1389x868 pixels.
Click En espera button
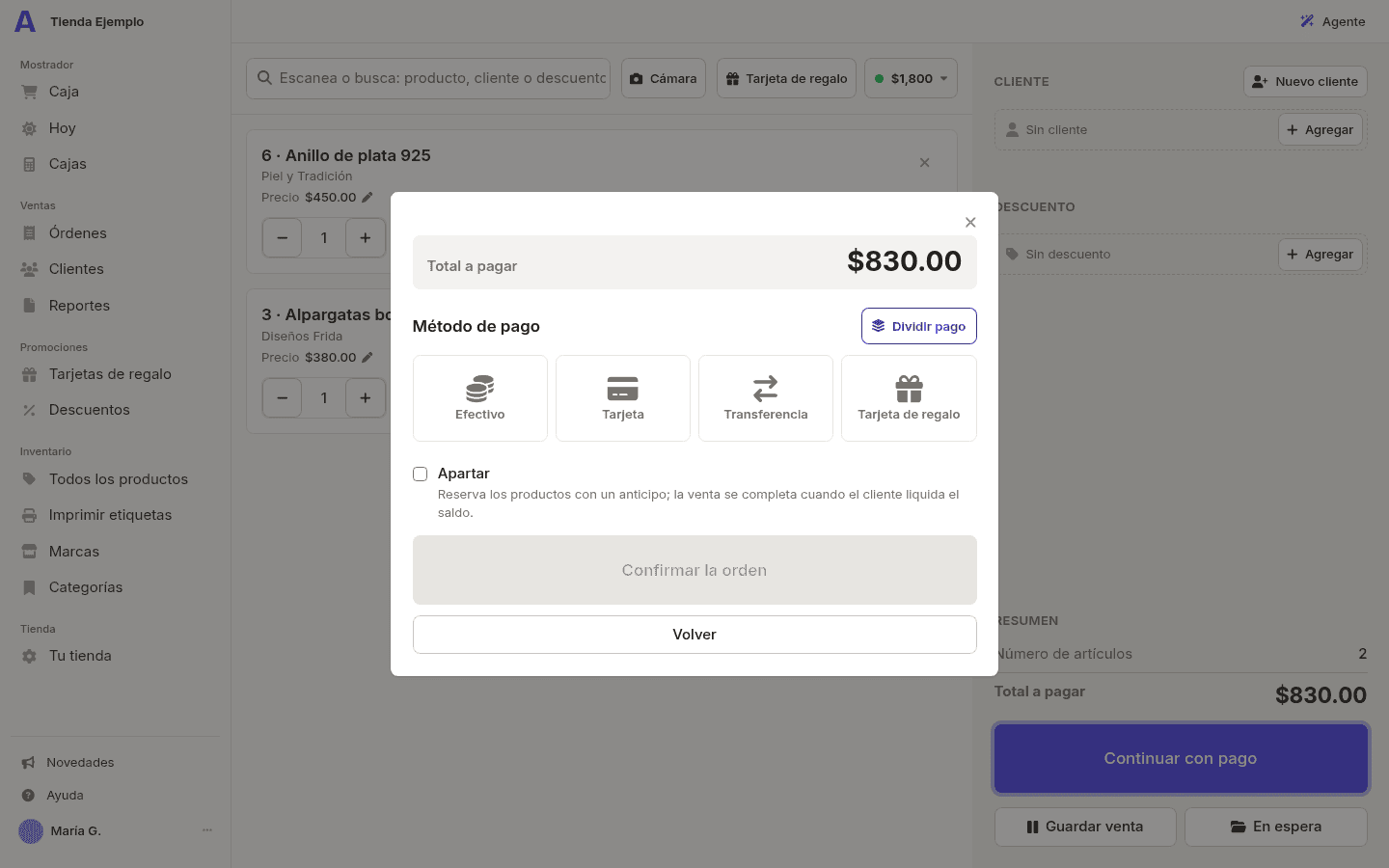[x=1276, y=827]
